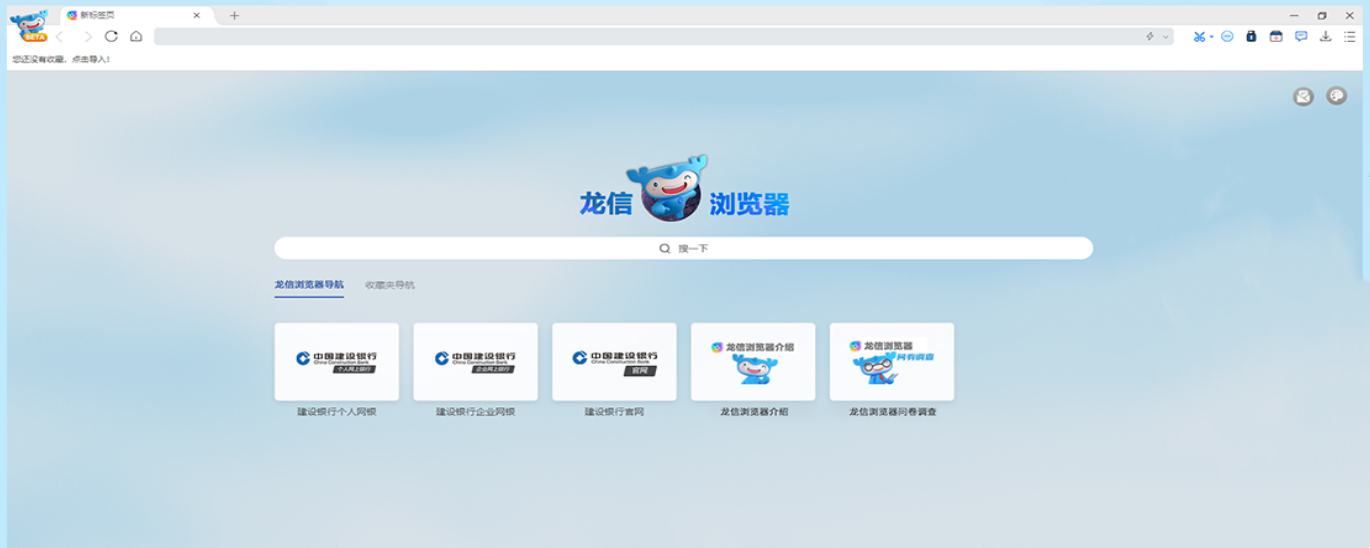Expand the address bar dropdown arrow
This screenshot has width=1370, height=548.
click(1165, 36)
